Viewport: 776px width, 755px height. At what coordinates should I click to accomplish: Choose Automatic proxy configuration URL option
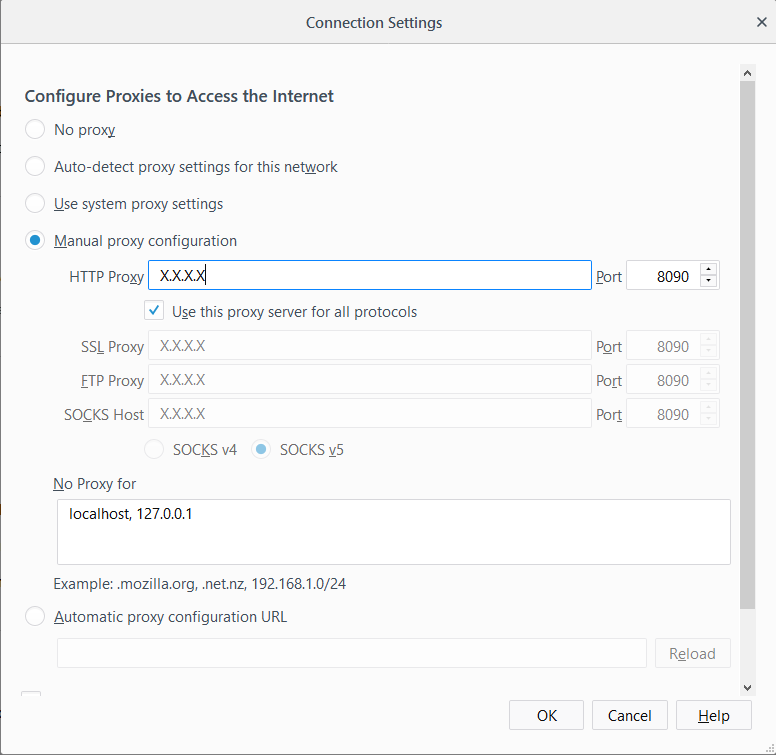(35, 616)
